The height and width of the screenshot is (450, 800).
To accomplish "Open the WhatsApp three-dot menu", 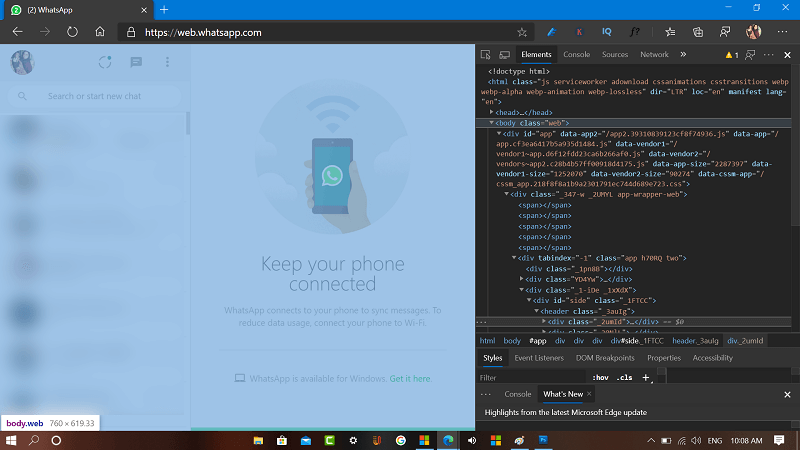I will [x=167, y=62].
